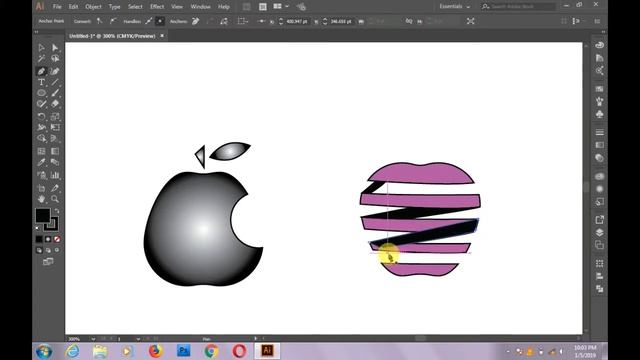This screenshot has width=640, height=360.
Task: Open the File menu
Action: (x=57, y=7)
